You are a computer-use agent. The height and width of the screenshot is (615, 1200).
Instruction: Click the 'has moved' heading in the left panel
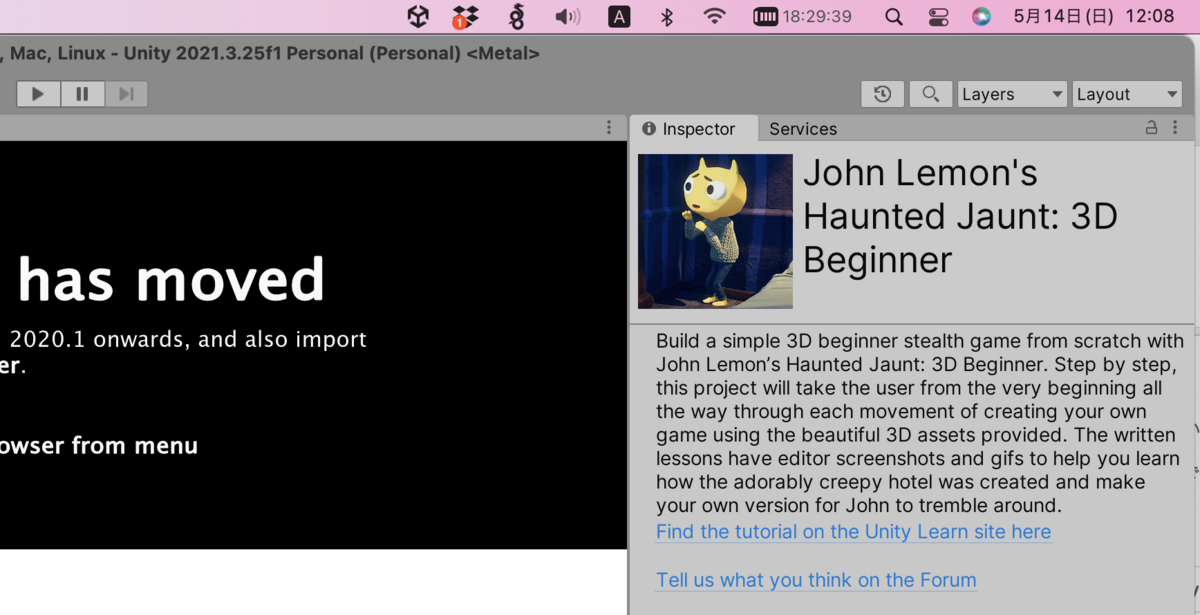171,280
